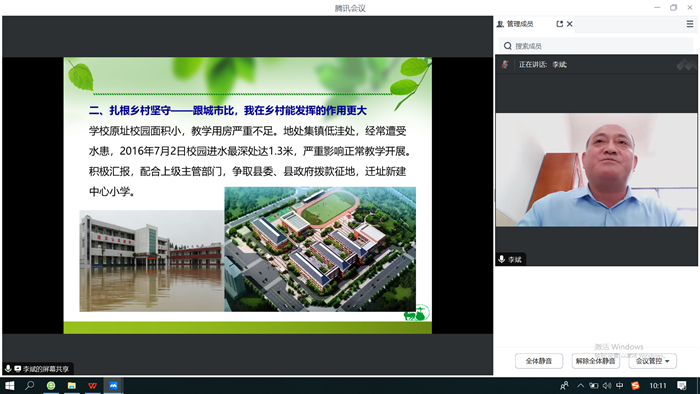Click the Tencent Meeting taskbar icon
This screenshot has height=394, width=700.
click(113, 386)
